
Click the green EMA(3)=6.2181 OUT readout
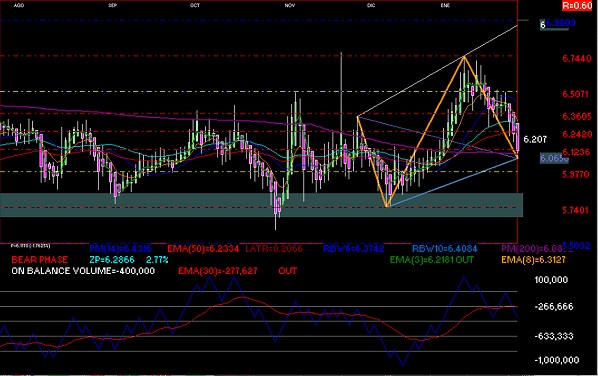point(432,260)
